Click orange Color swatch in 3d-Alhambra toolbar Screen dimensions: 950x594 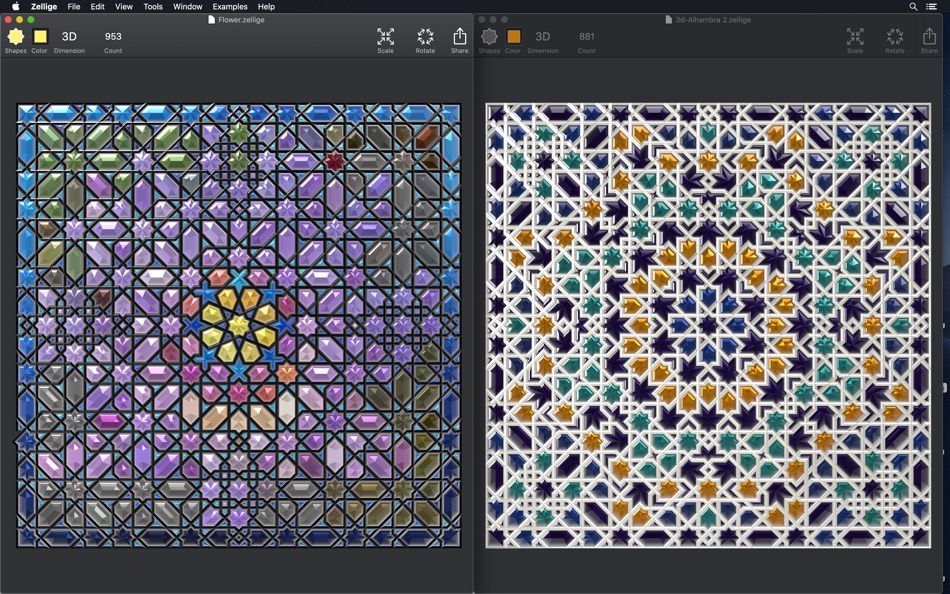coord(513,37)
